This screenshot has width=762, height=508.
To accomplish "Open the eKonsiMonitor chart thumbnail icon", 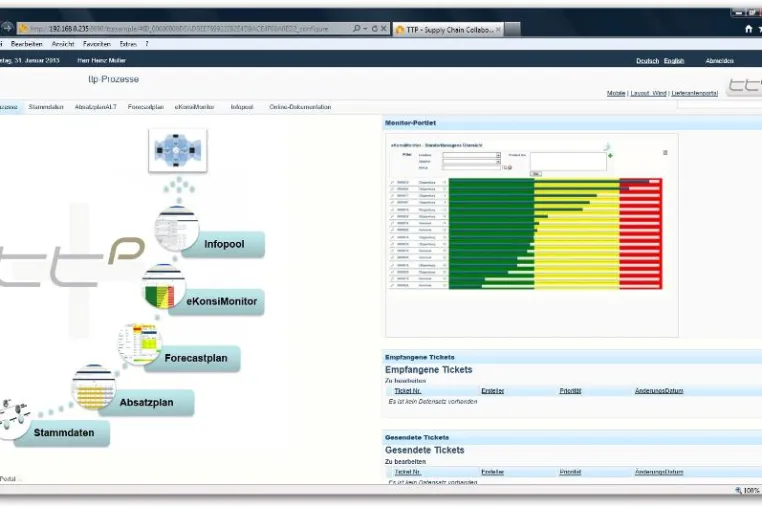I will click(x=164, y=287).
